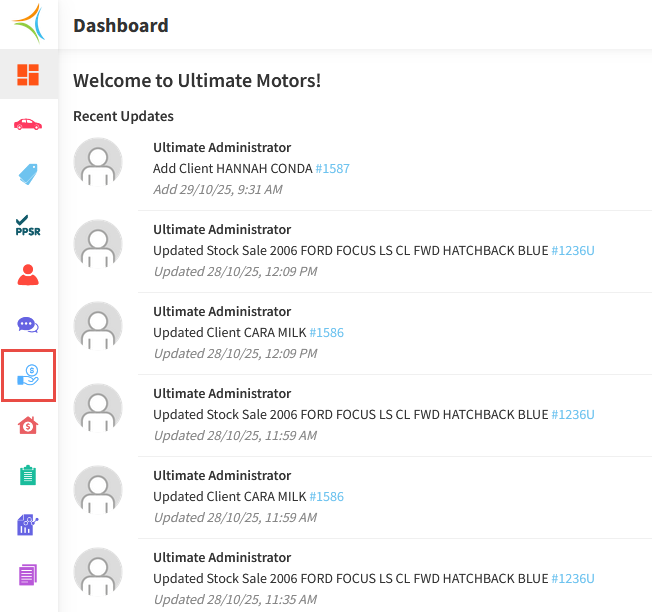The image size is (652, 612).
Task: Open client link #1587
Action: [333, 169]
